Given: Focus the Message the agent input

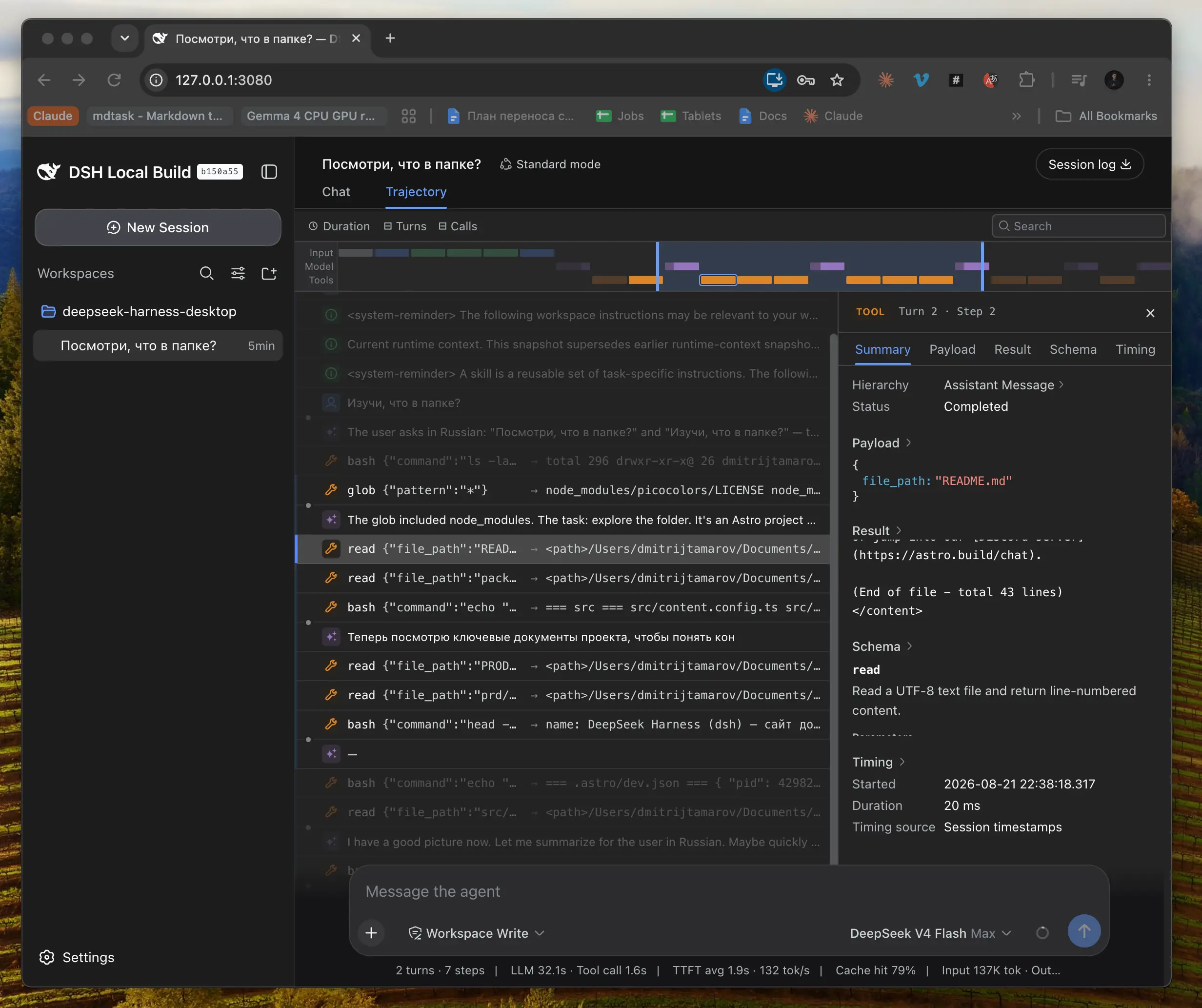Looking at the screenshot, I should (x=729, y=892).
